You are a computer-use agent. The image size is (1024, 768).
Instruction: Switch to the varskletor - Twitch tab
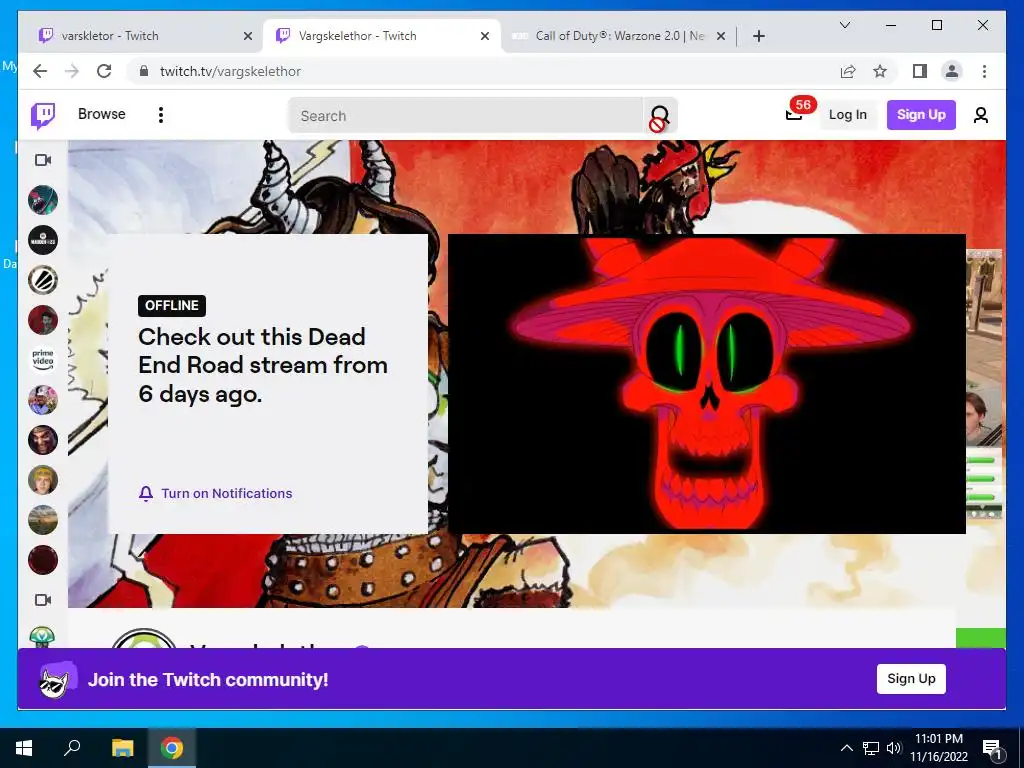click(139, 36)
